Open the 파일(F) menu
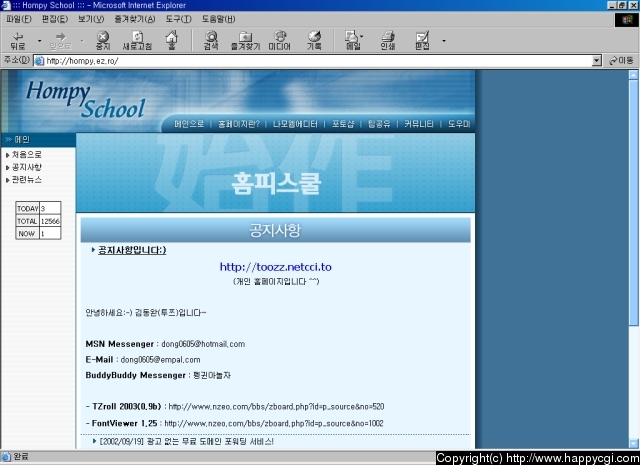The height and width of the screenshot is (465, 640). (19, 19)
